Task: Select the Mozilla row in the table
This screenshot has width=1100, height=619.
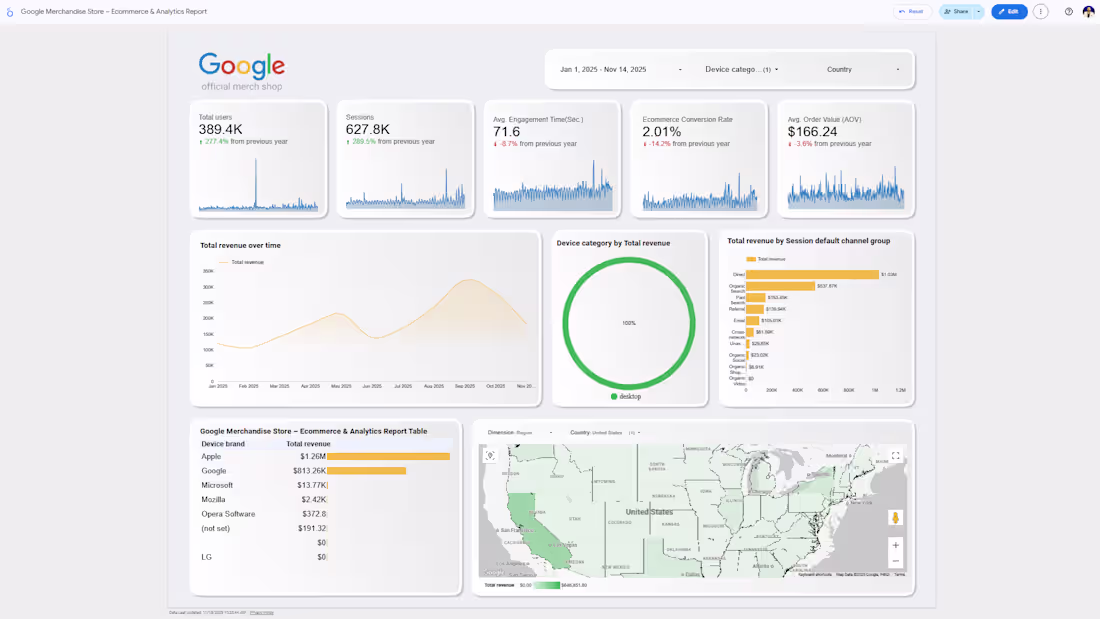Action: click(x=326, y=500)
